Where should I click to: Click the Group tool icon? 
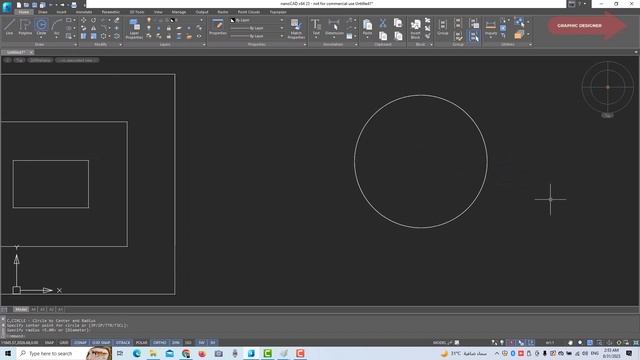coord(443,27)
